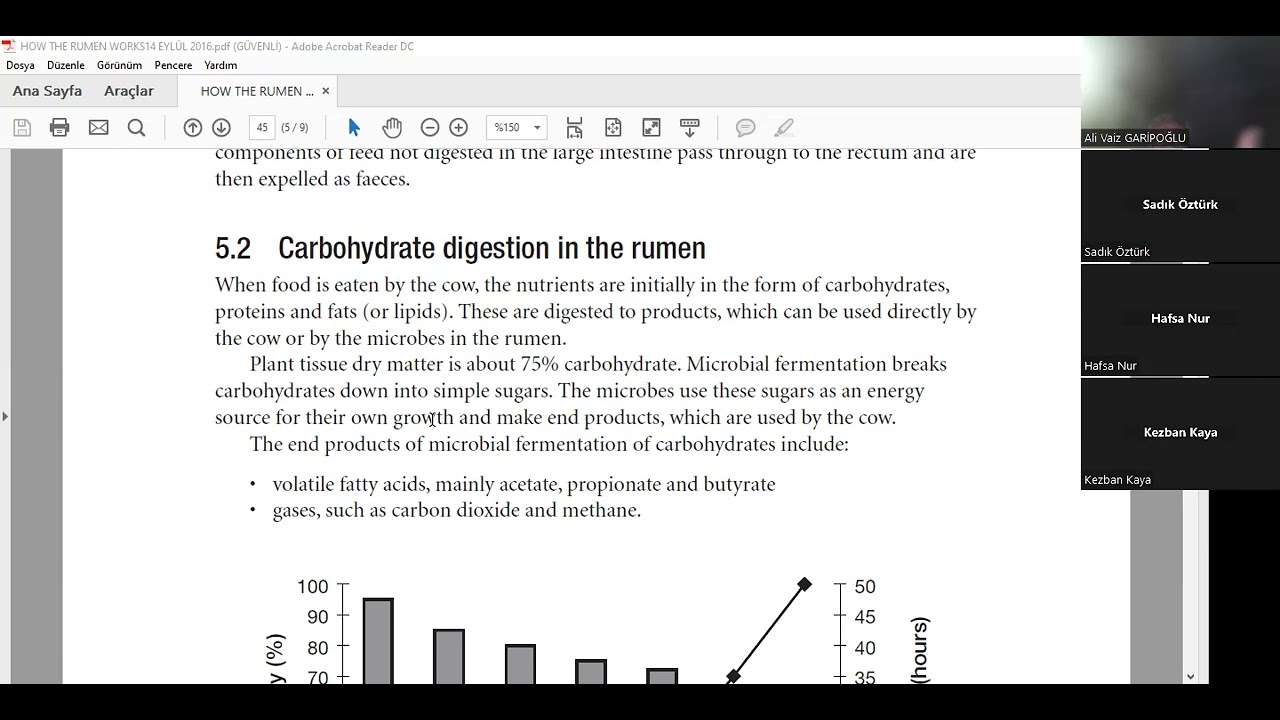Click the heading 'Carbohydrate digestion in the rumen'

click(x=492, y=248)
